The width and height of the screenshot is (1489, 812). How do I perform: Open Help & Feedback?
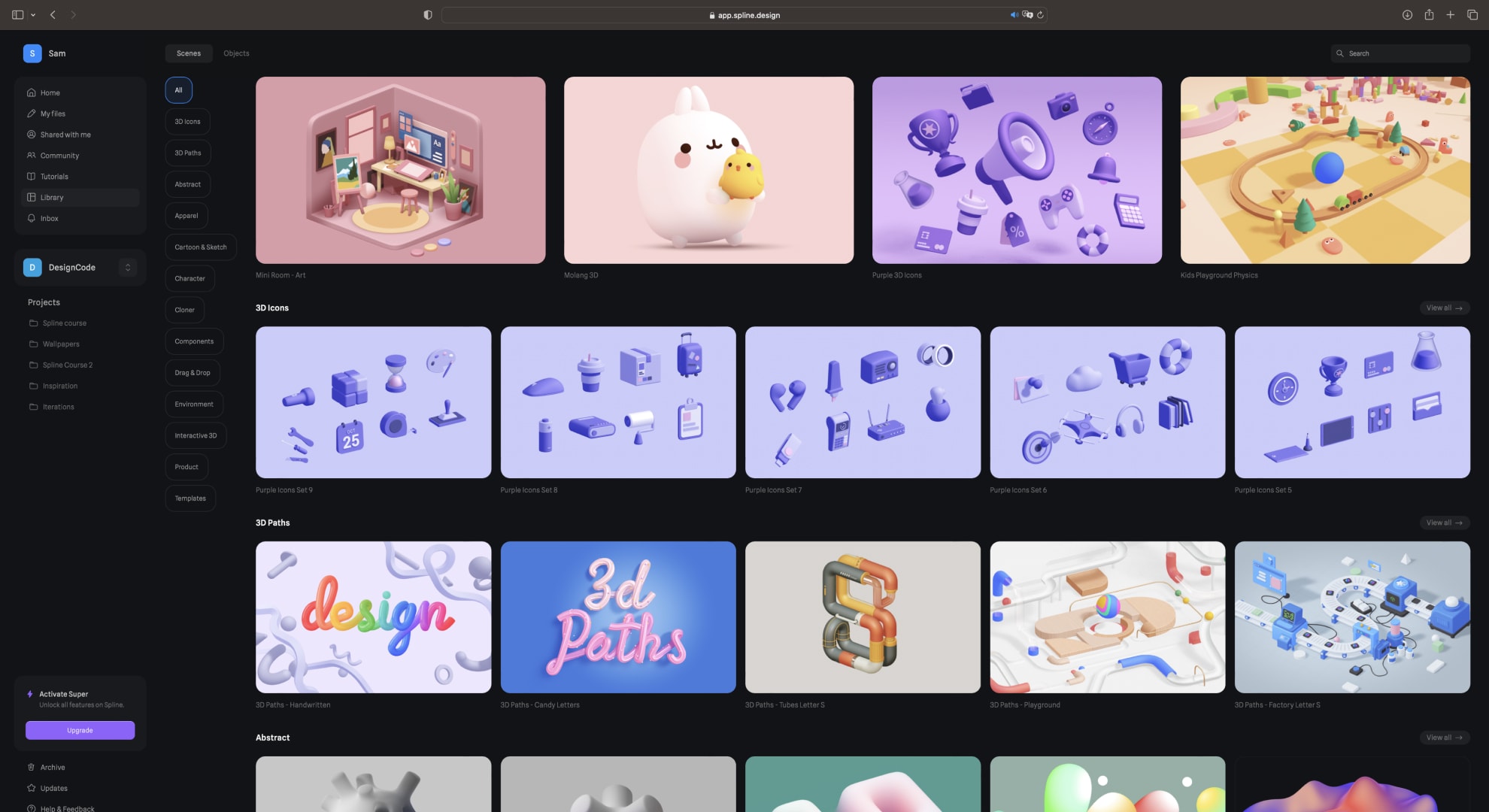66,808
